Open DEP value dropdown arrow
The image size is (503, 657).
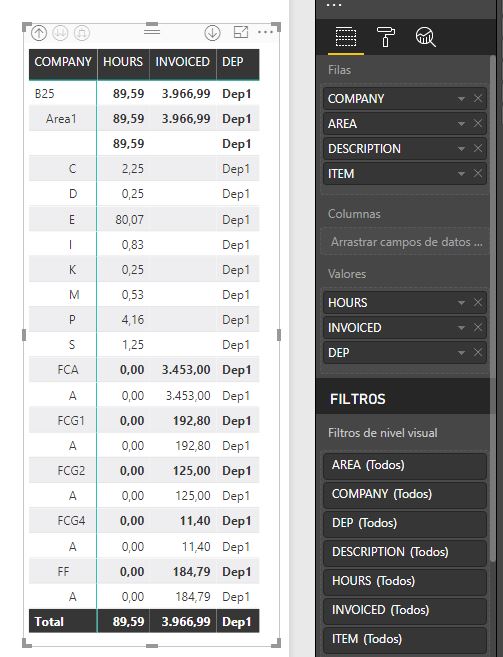pos(462,353)
